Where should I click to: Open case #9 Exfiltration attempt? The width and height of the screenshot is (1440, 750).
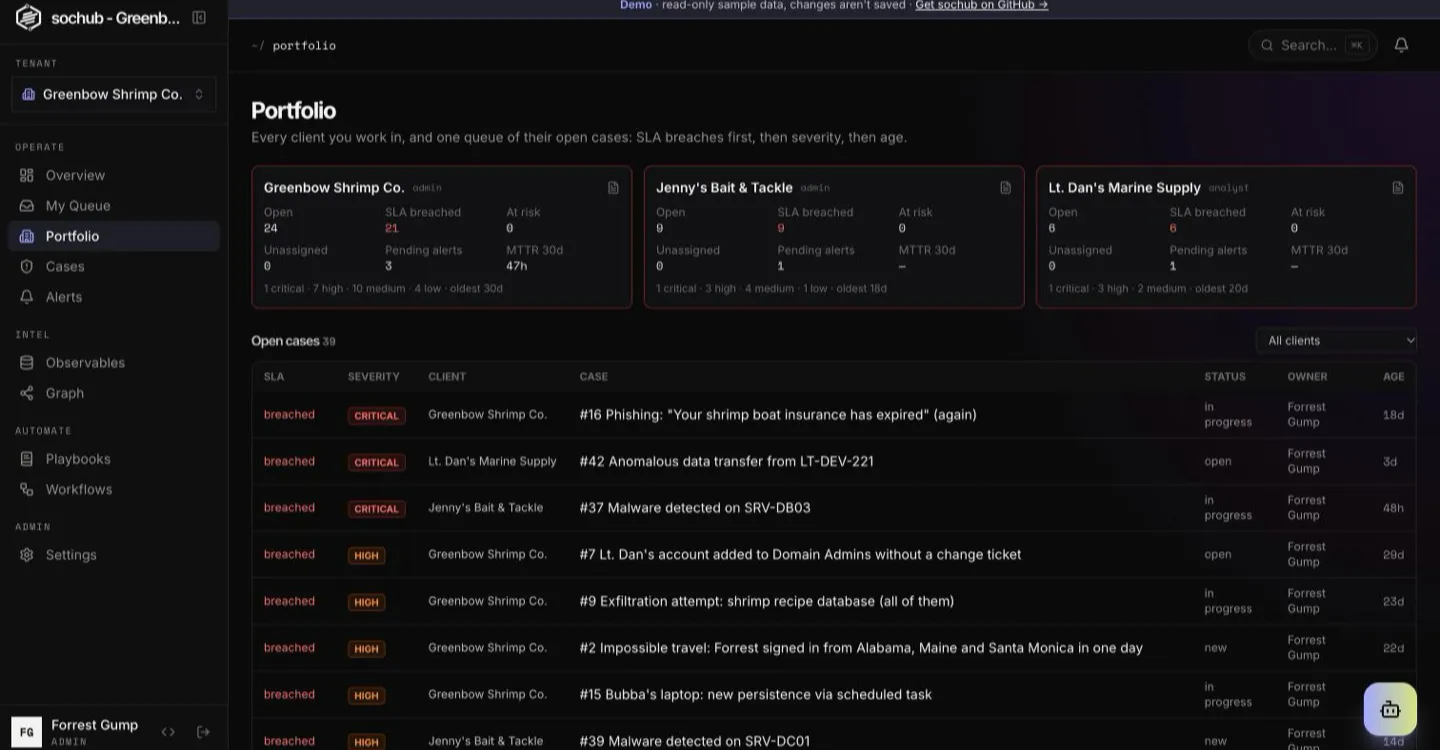click(767, 601)
